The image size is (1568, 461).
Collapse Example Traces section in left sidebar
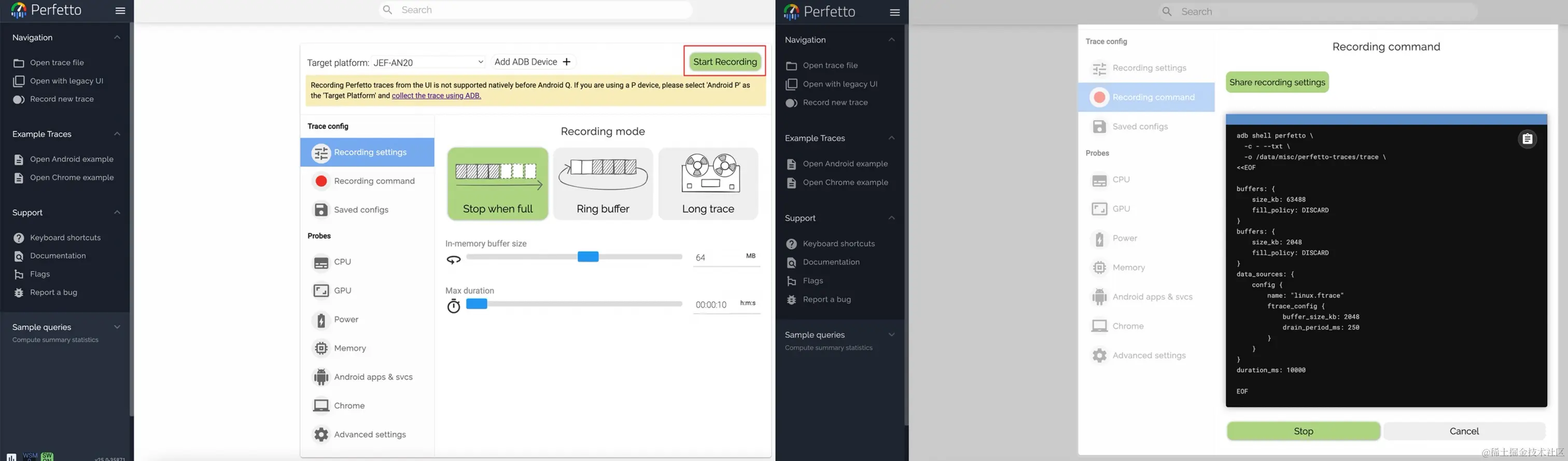point(117,134)
